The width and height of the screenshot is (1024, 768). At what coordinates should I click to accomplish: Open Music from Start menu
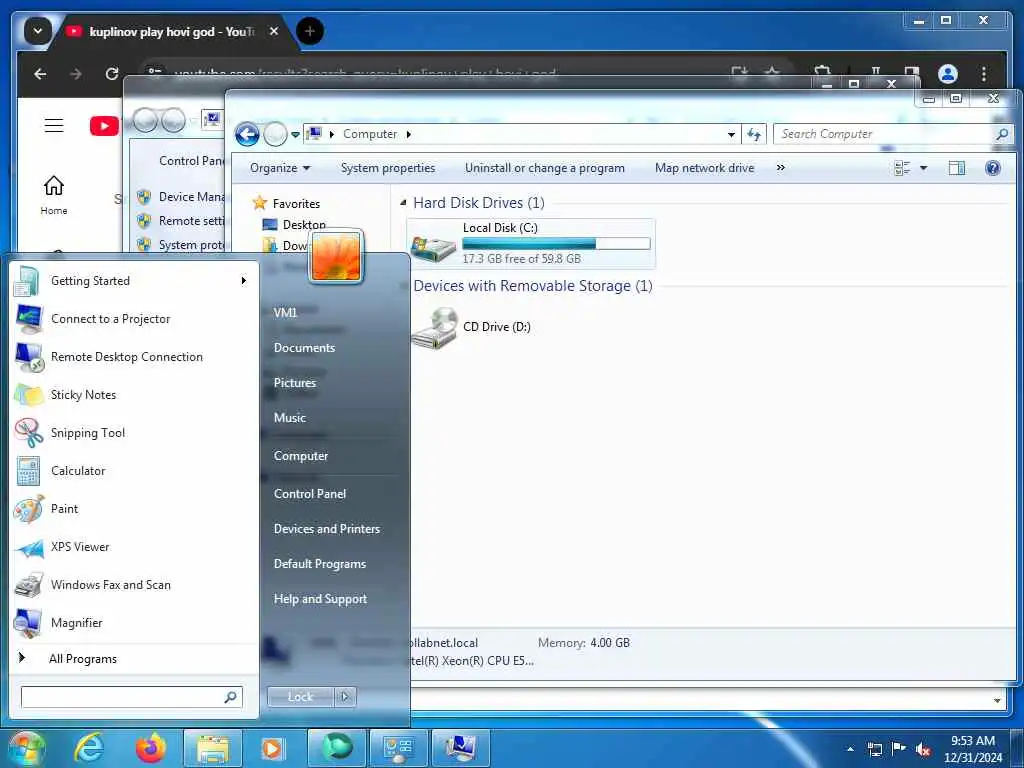tap(290, 418)
